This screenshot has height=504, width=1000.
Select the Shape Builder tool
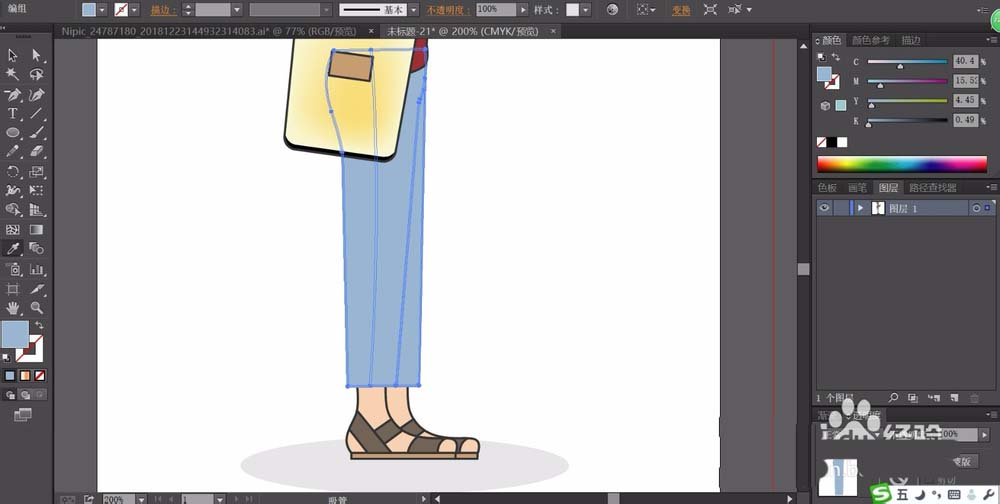[x=12, y=209]
